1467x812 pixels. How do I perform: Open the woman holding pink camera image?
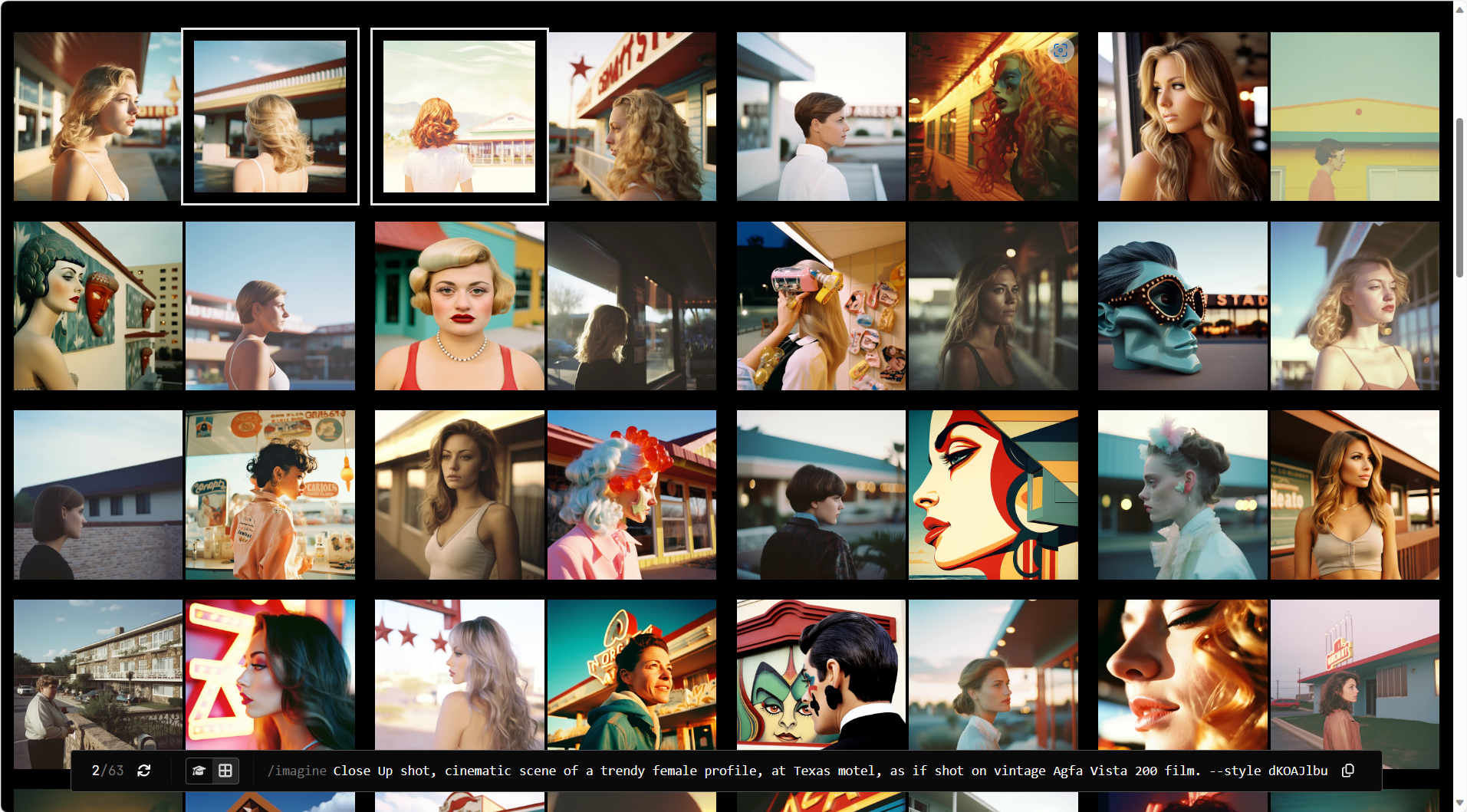click(821, 306)
